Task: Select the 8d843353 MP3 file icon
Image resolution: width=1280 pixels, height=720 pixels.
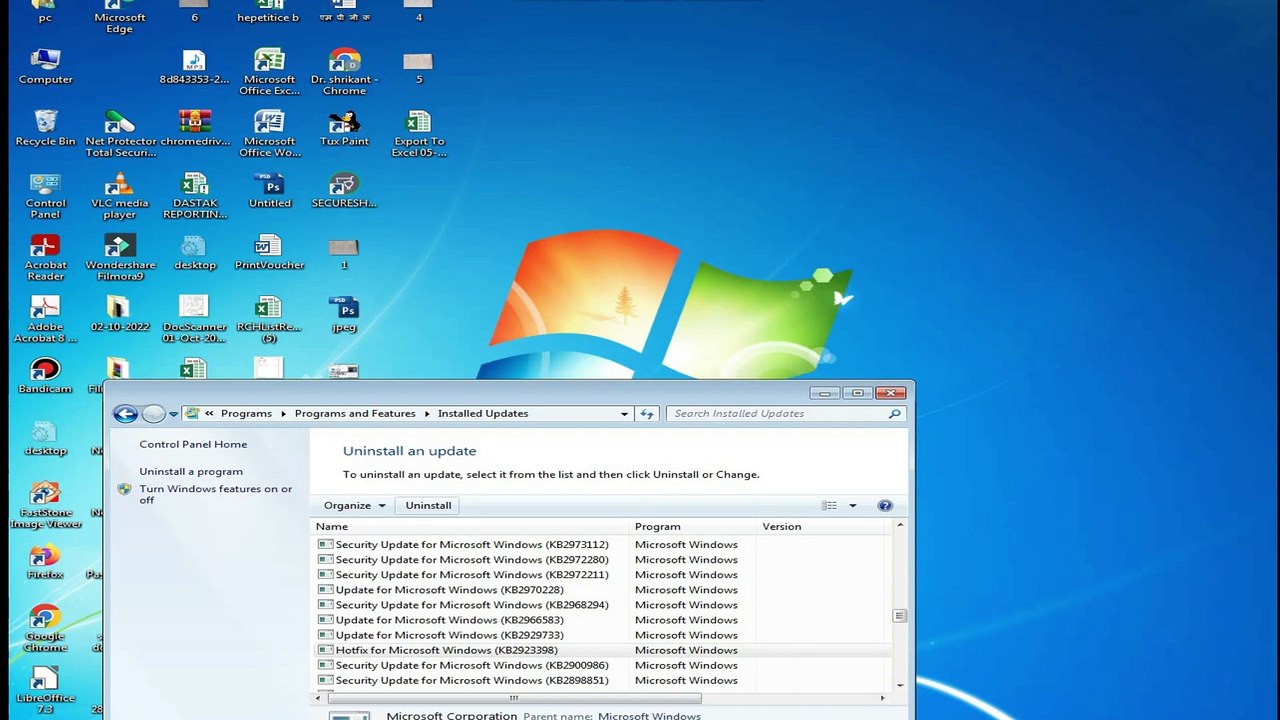Action: (x=194, y=66)
